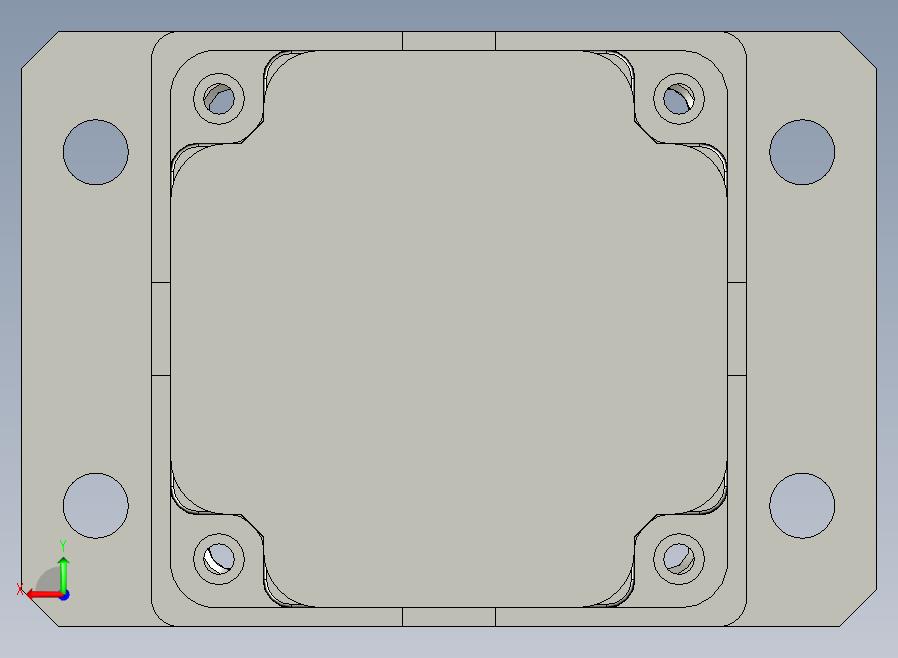The image size is (898, 658).
Task: Select the upper-right counterbored screw hole
Action: point(679,98)
